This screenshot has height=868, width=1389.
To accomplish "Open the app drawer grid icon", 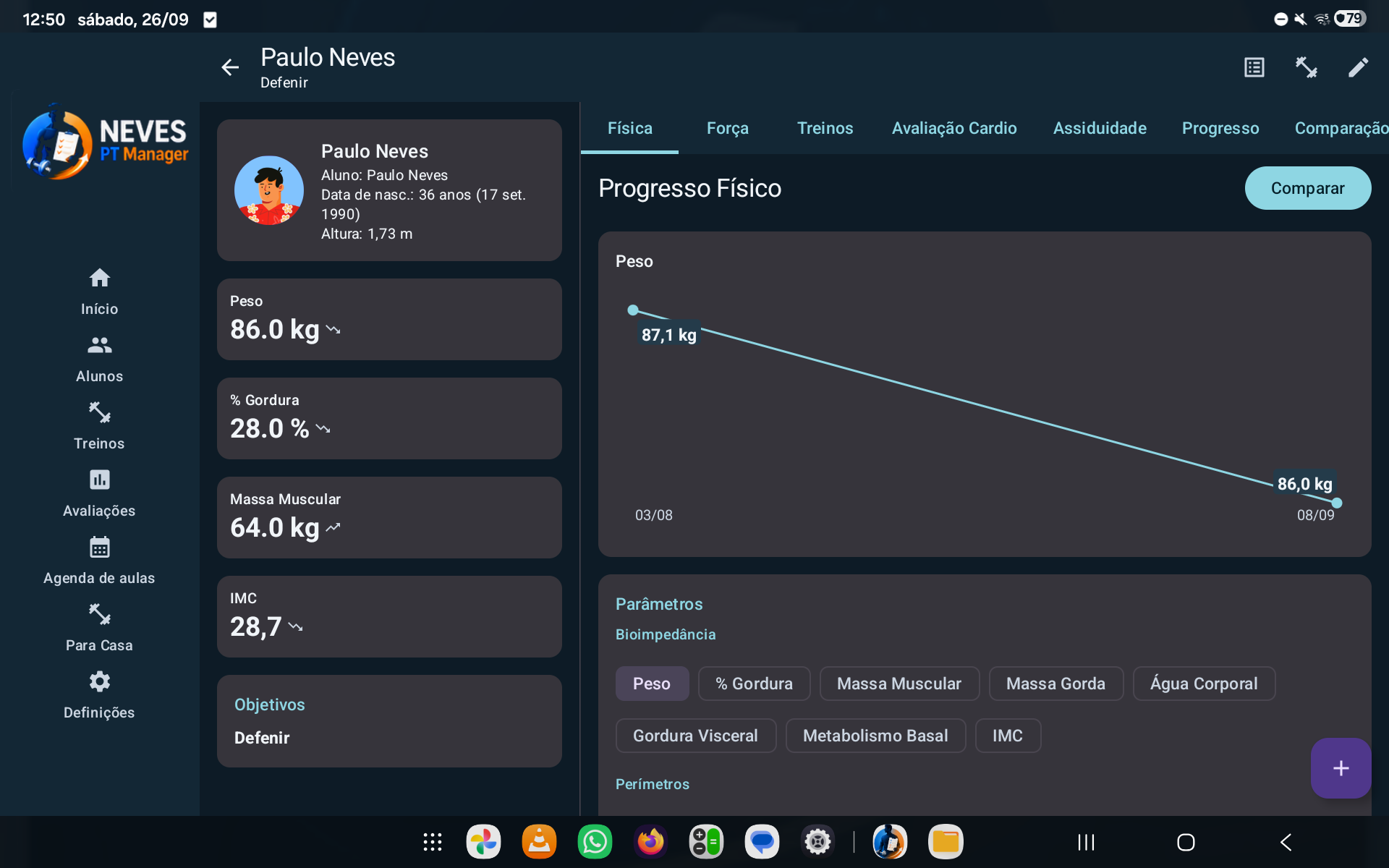I will click(433, 842).
